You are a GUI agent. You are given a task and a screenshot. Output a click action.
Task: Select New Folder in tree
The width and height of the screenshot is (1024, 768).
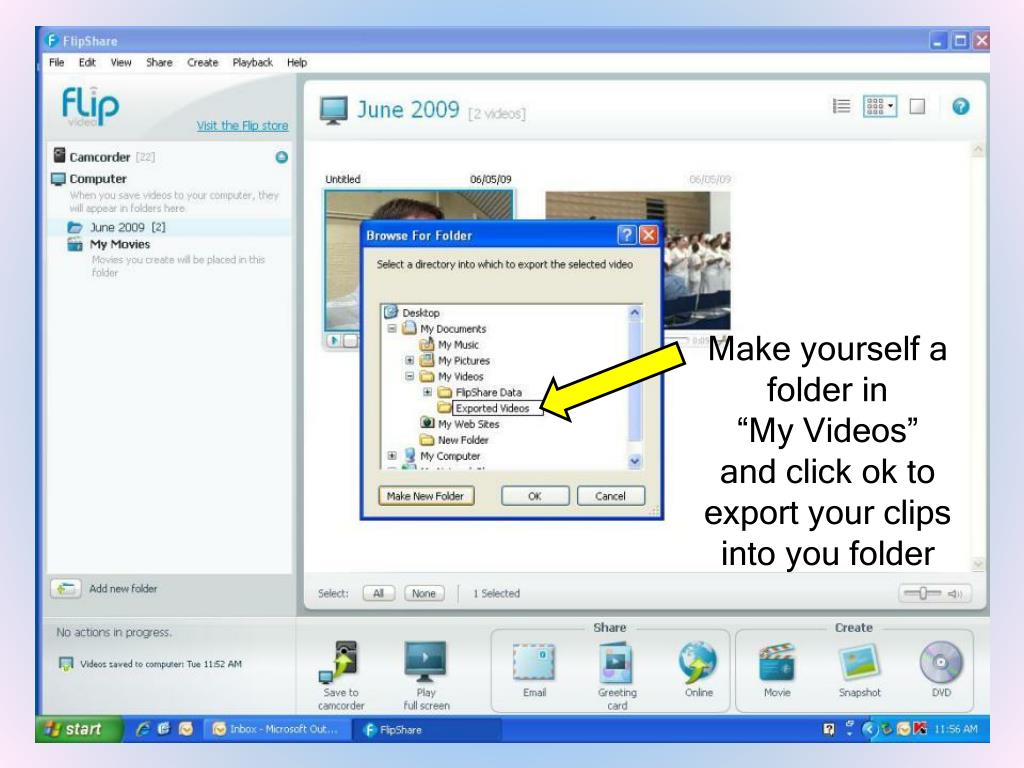click(x=462, y=440)
